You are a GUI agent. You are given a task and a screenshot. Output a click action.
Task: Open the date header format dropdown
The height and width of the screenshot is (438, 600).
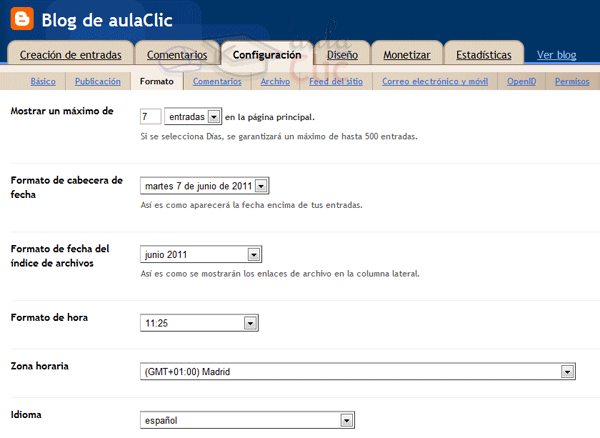click(x=205, y=185)
